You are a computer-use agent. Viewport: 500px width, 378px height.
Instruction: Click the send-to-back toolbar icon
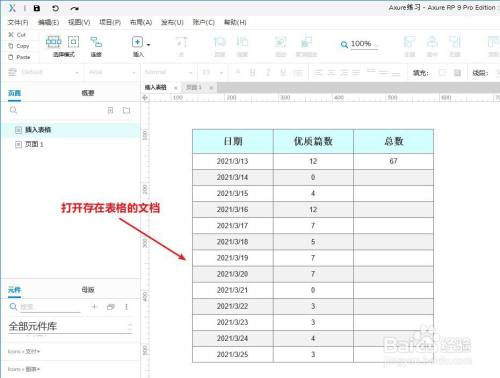(242, 42)
